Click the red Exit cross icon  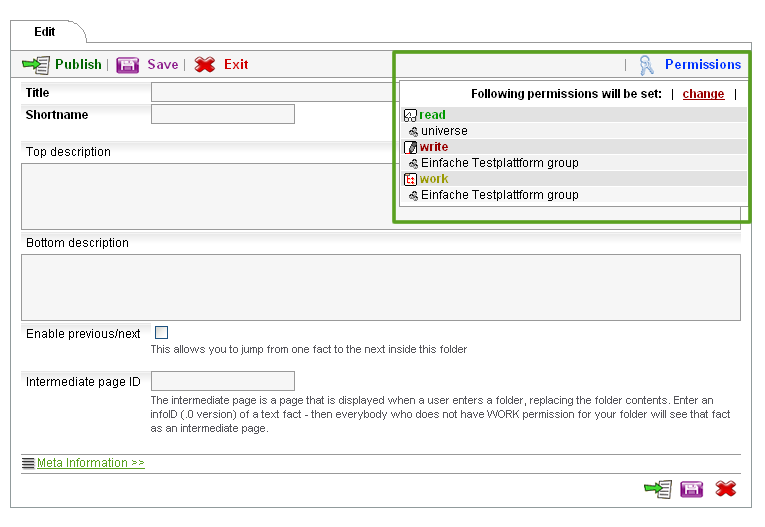[x=204, y=65]
